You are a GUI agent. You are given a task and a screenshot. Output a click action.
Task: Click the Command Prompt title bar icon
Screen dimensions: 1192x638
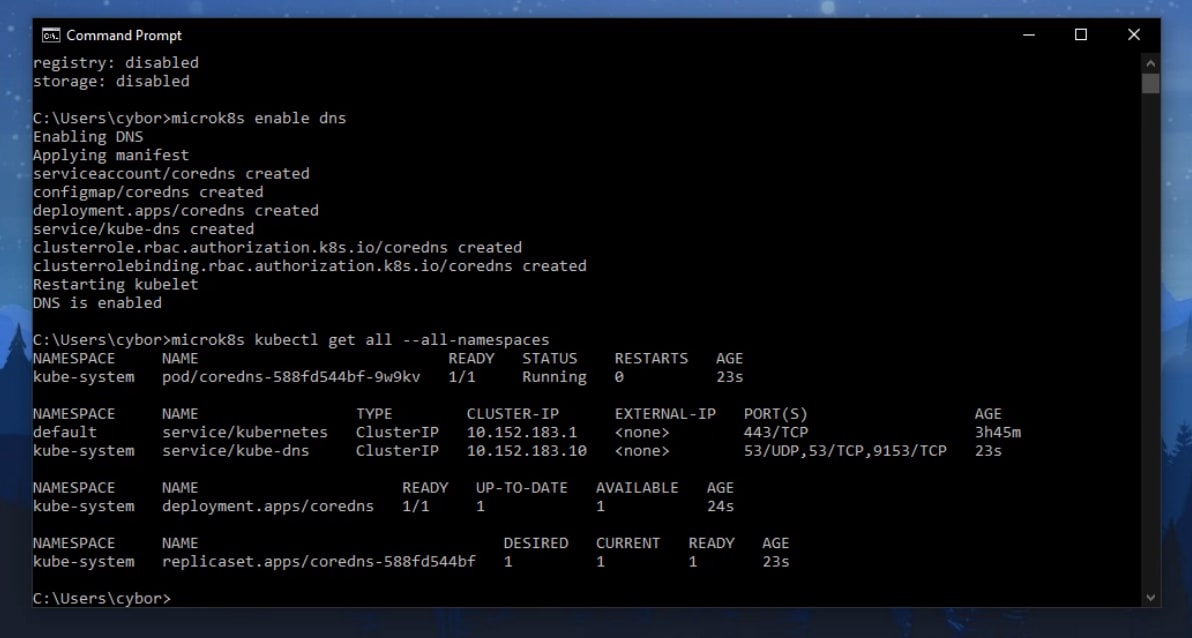[51, 35]
